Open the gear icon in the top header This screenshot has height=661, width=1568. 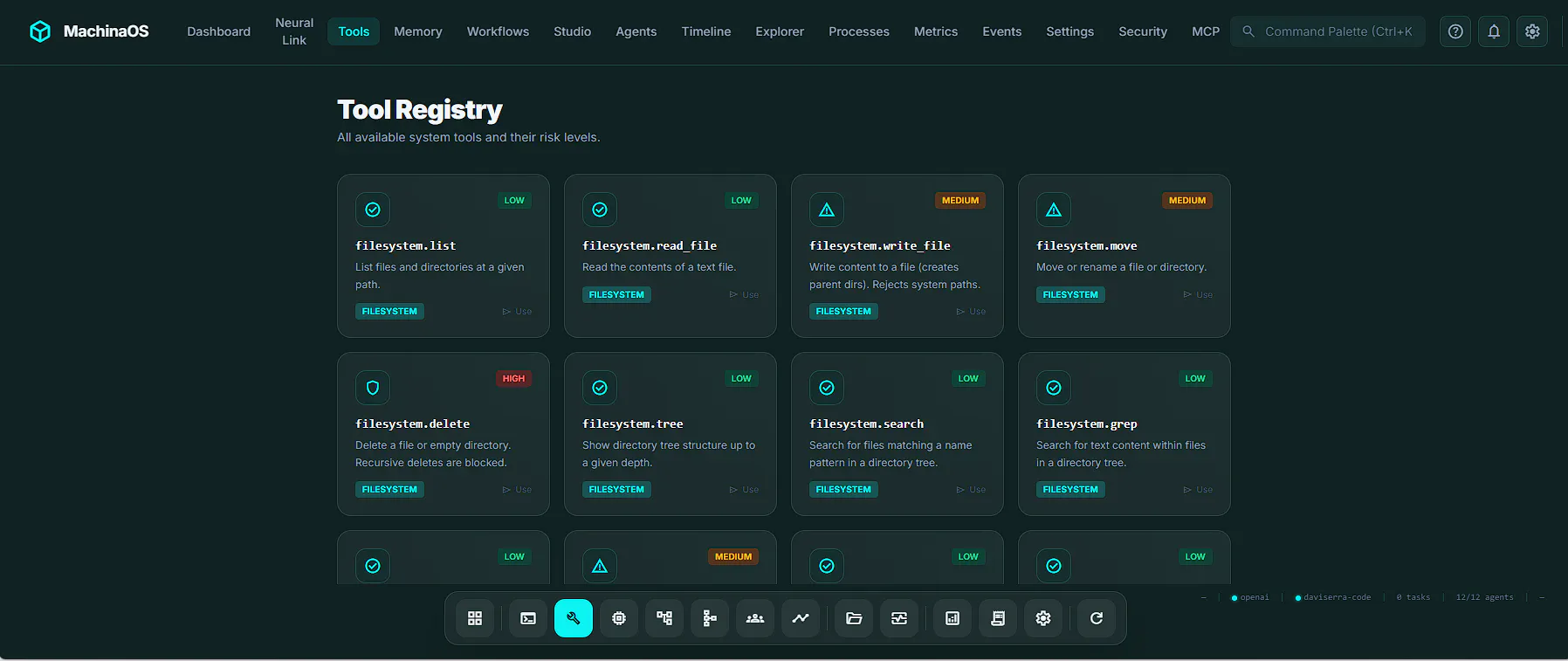click(1532, 31)
